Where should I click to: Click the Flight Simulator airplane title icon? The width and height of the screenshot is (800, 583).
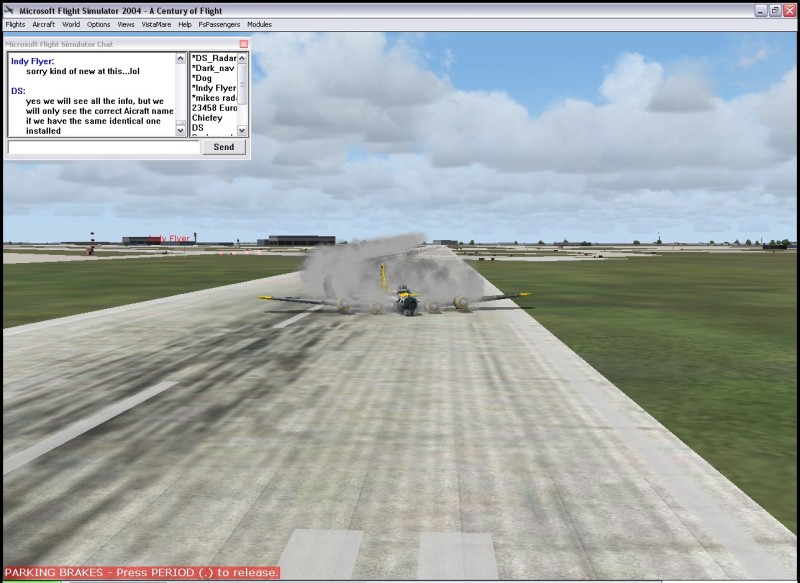pyautogui.click(x=9, y=10)
